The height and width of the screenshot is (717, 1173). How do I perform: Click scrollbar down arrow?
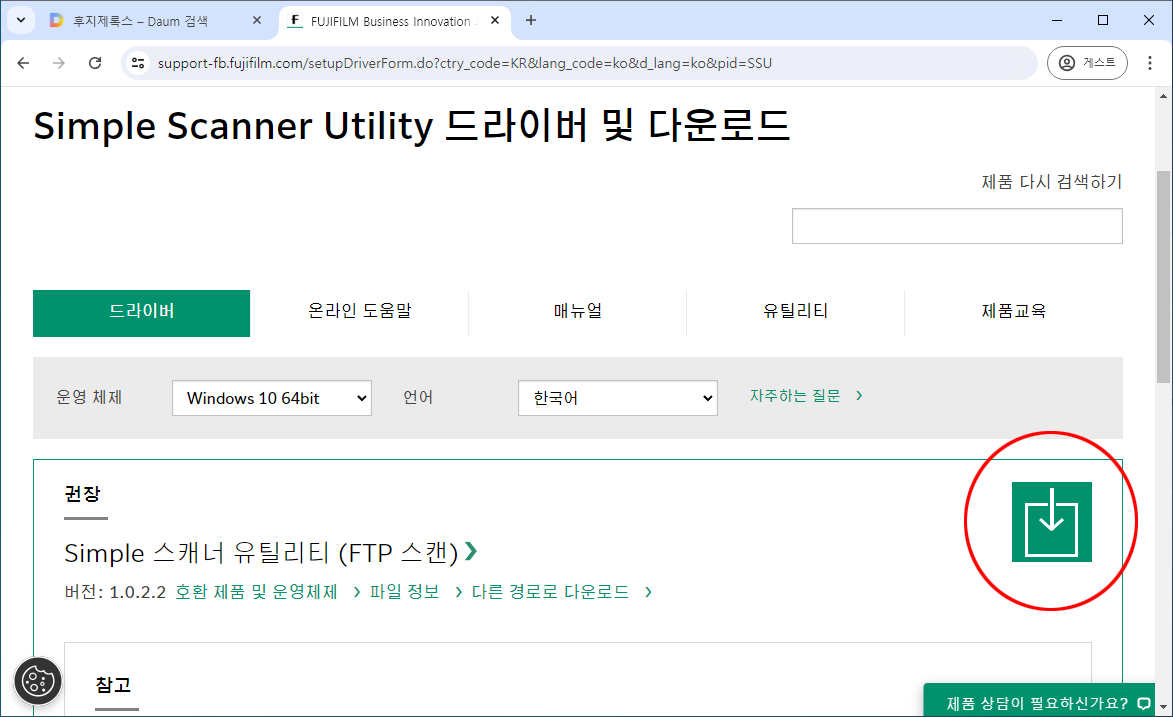point(1163,707)
